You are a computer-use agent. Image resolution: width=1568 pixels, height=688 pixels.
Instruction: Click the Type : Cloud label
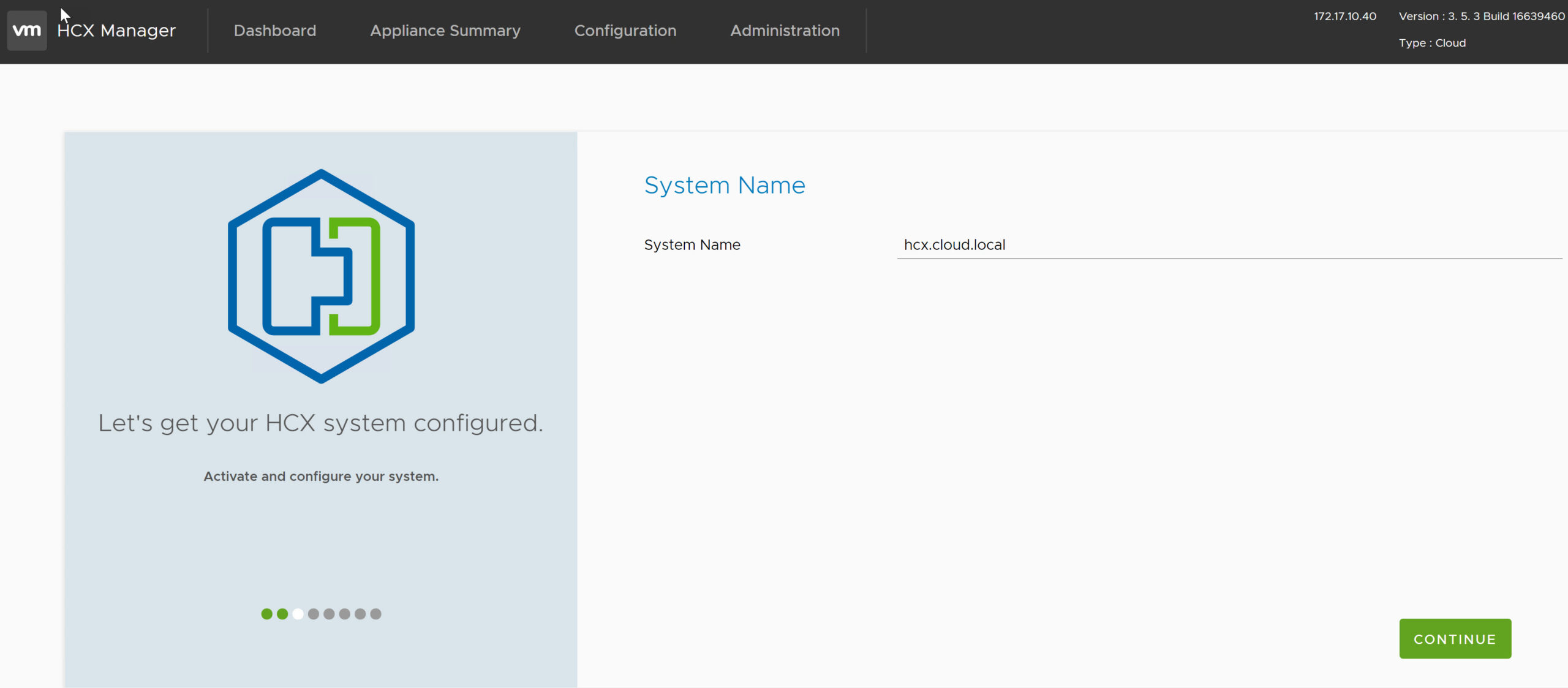(1431, 43)
